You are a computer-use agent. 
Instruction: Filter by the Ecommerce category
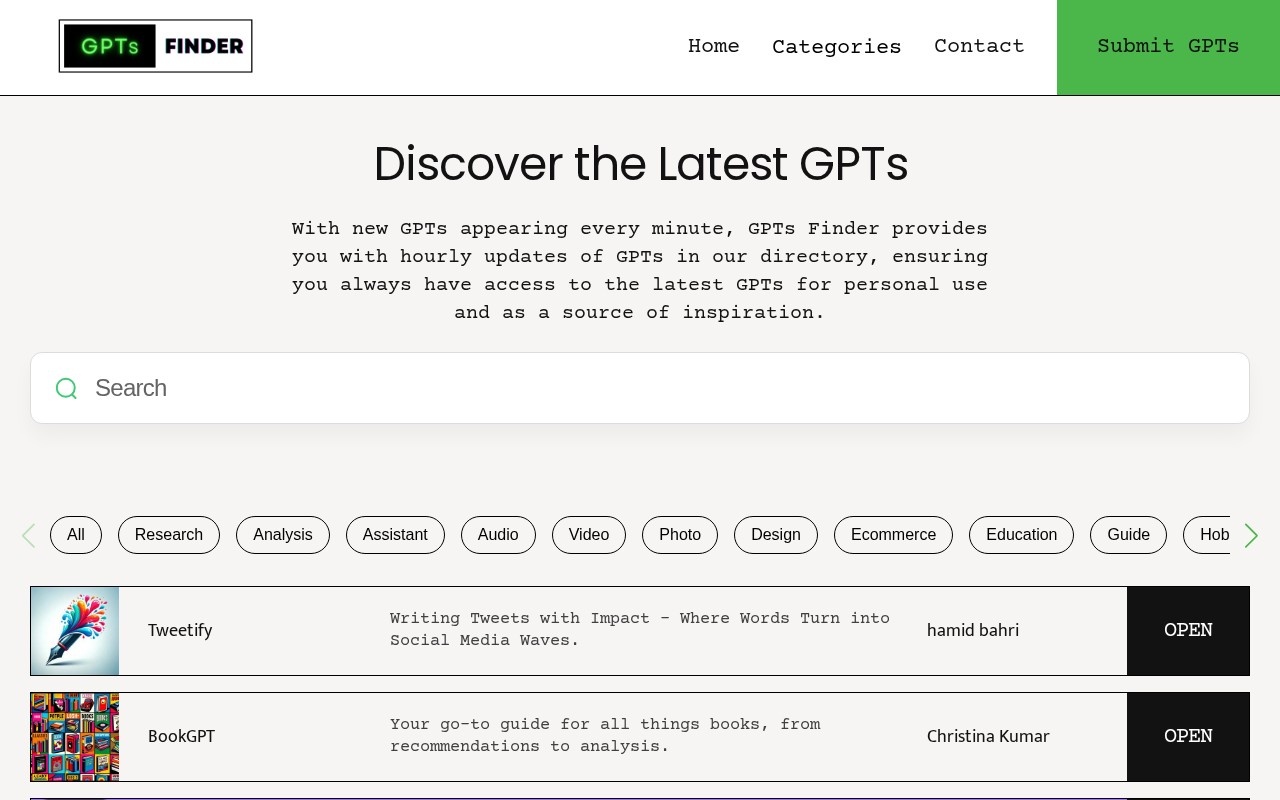(x=893, y=535)
